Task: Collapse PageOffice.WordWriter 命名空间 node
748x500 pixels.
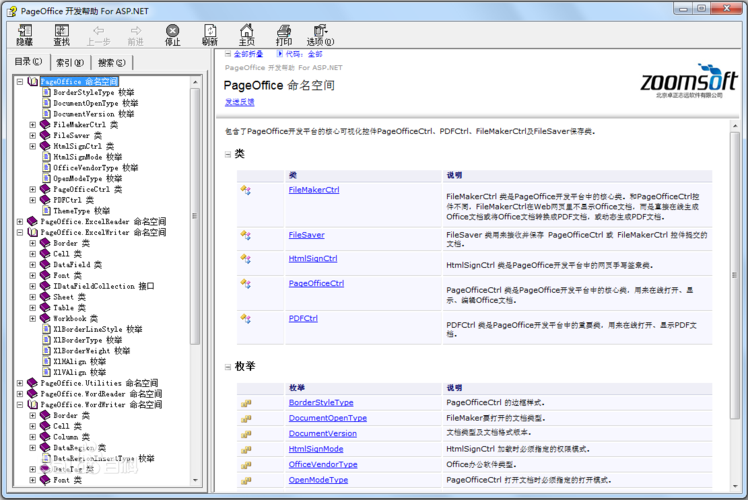Action: (x=20, y=405)
